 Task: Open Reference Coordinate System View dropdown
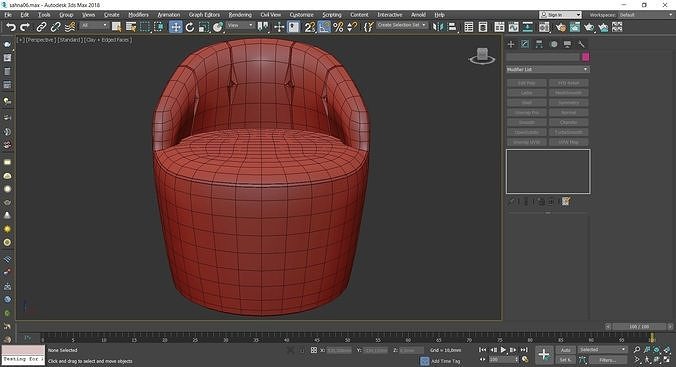(240, 25)
